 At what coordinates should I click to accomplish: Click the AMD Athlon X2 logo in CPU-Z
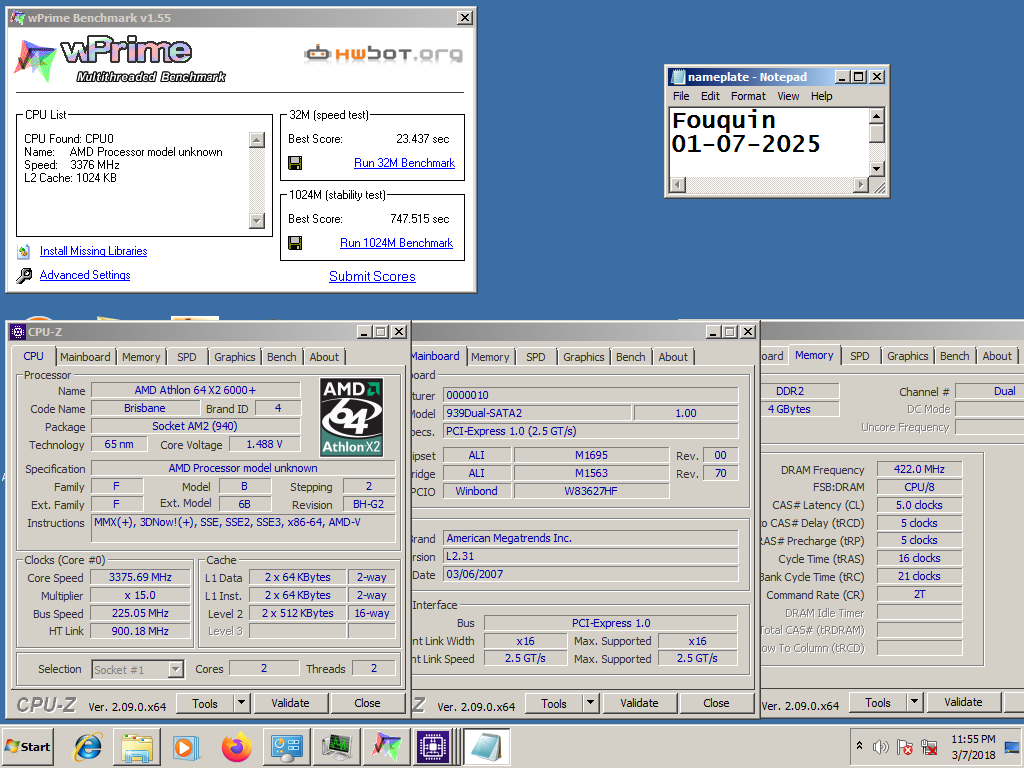click(351, 417)
